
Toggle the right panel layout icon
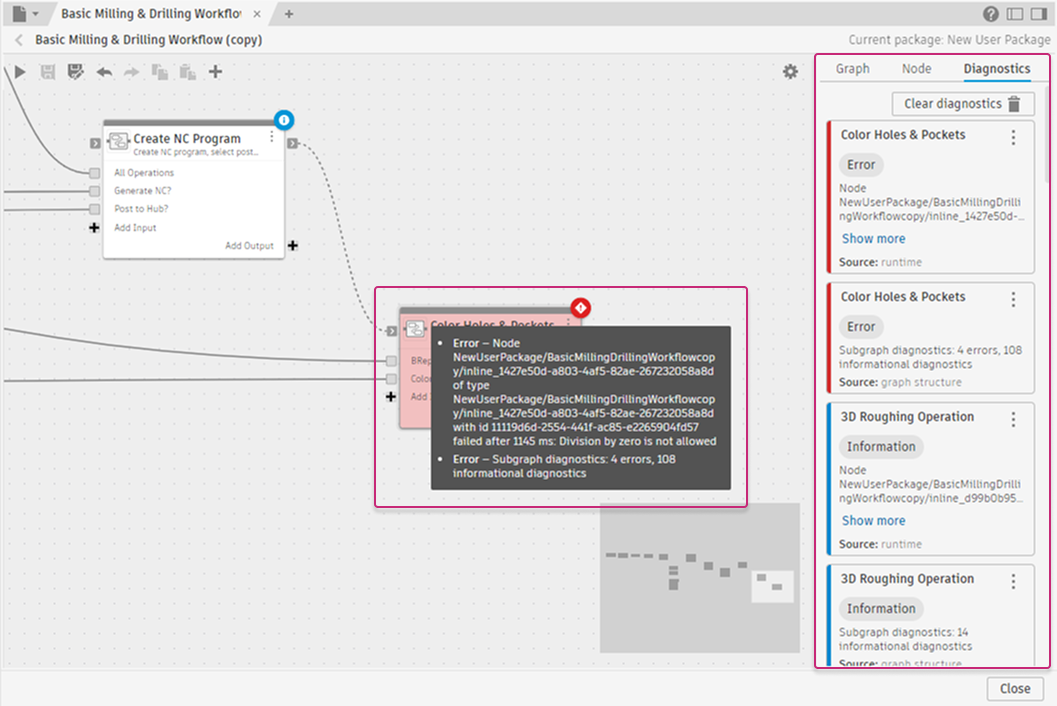[1039, 13]
